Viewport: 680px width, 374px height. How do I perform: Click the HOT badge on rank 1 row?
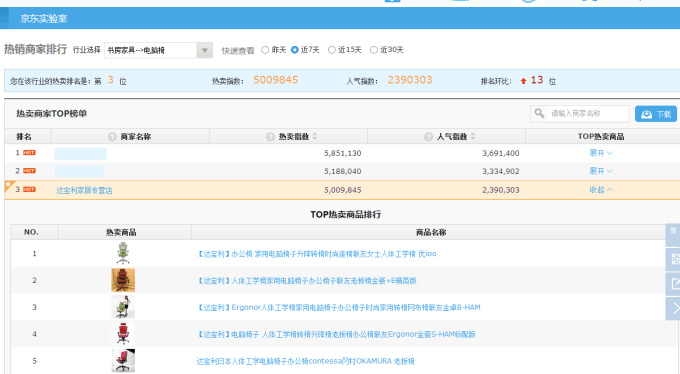(x=29, y=153)
